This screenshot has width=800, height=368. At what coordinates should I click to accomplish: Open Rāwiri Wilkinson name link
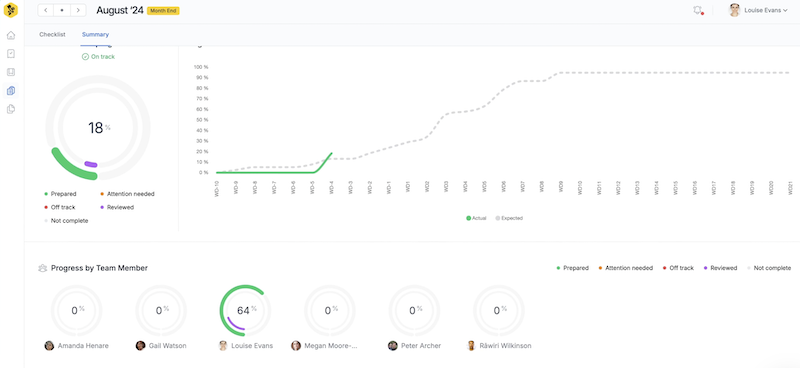click(x=506, y=346)
